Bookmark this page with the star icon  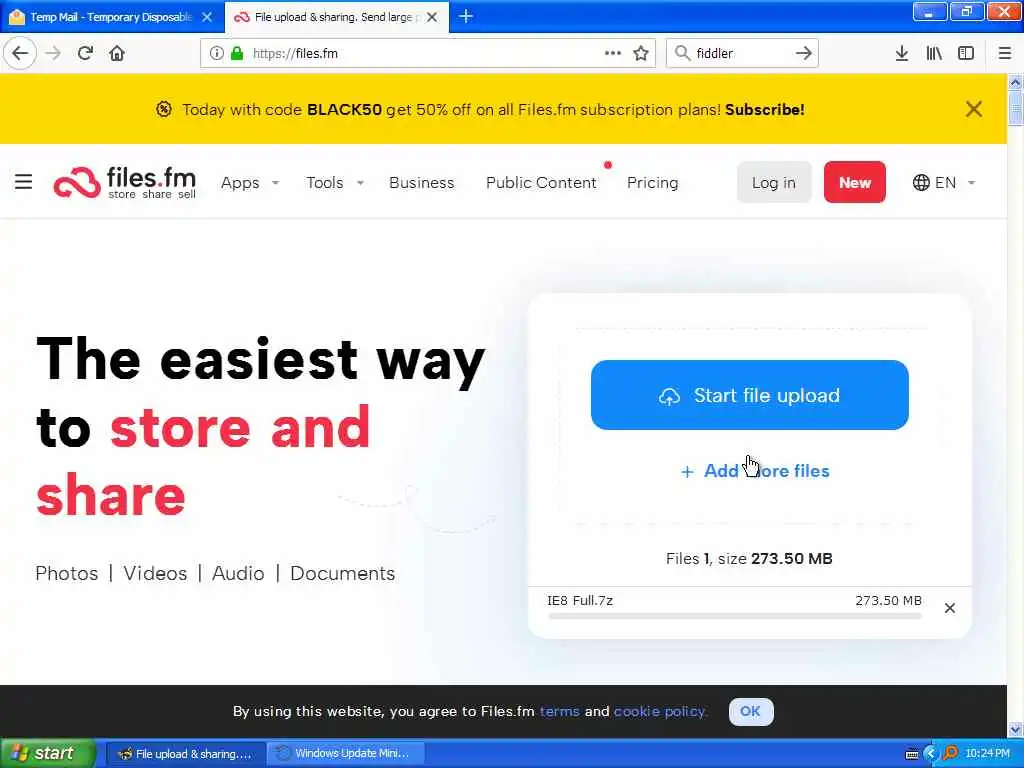pyautogui.click(x=641, y=53)
